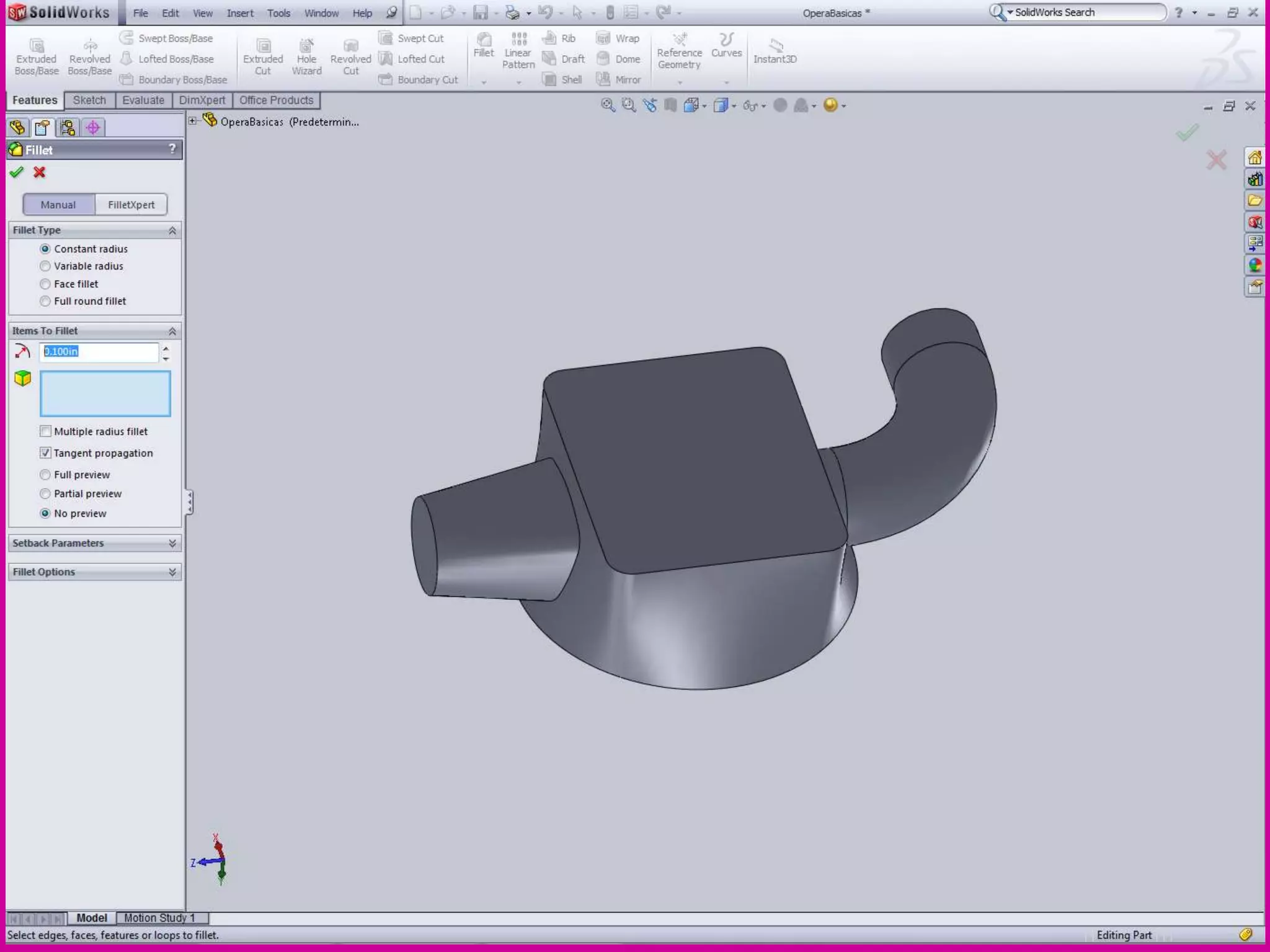
Task: Switch to the FilletXpert mode button
Action: (131, 205)
